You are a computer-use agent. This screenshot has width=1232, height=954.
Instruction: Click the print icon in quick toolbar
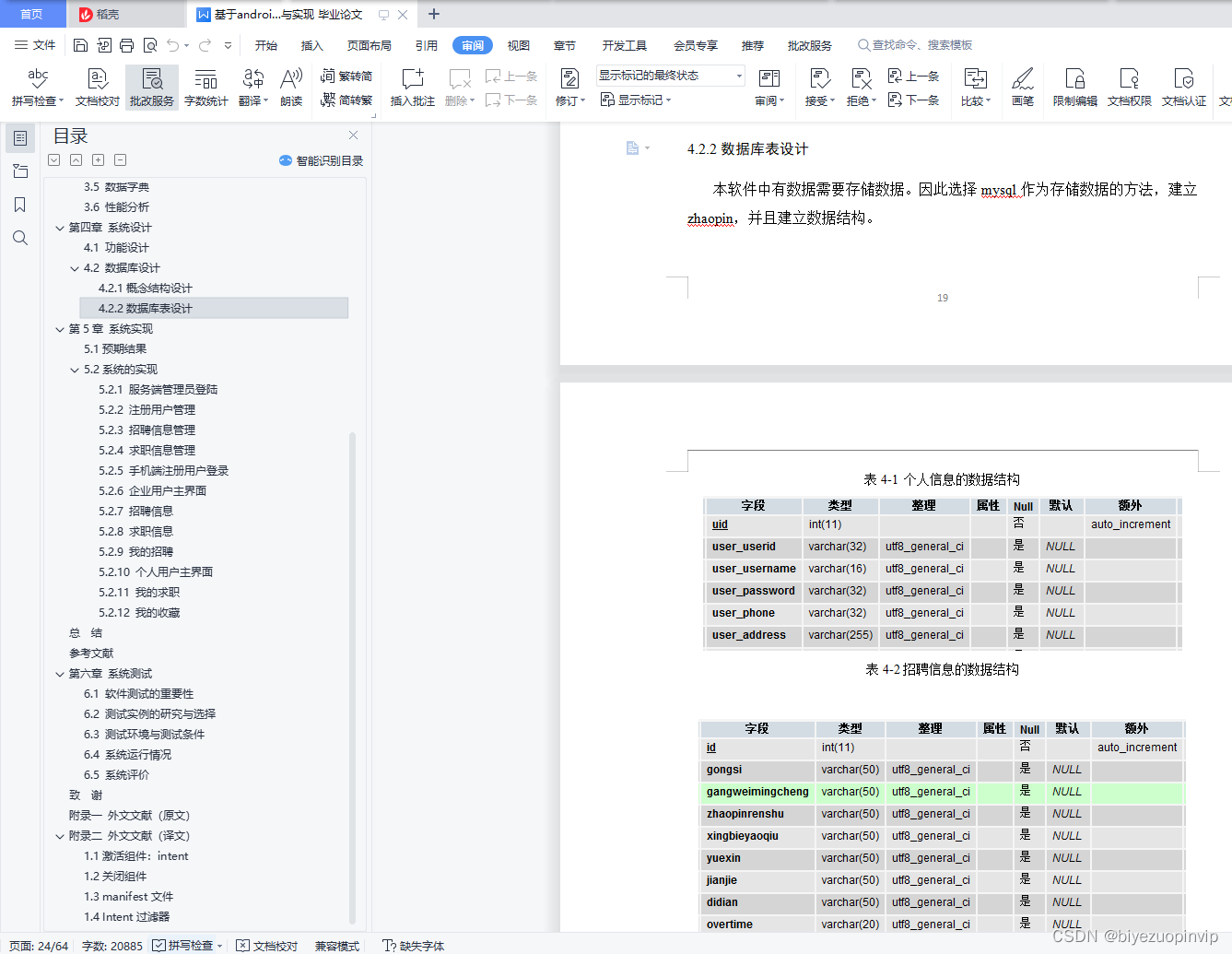(x=126, y=45)
